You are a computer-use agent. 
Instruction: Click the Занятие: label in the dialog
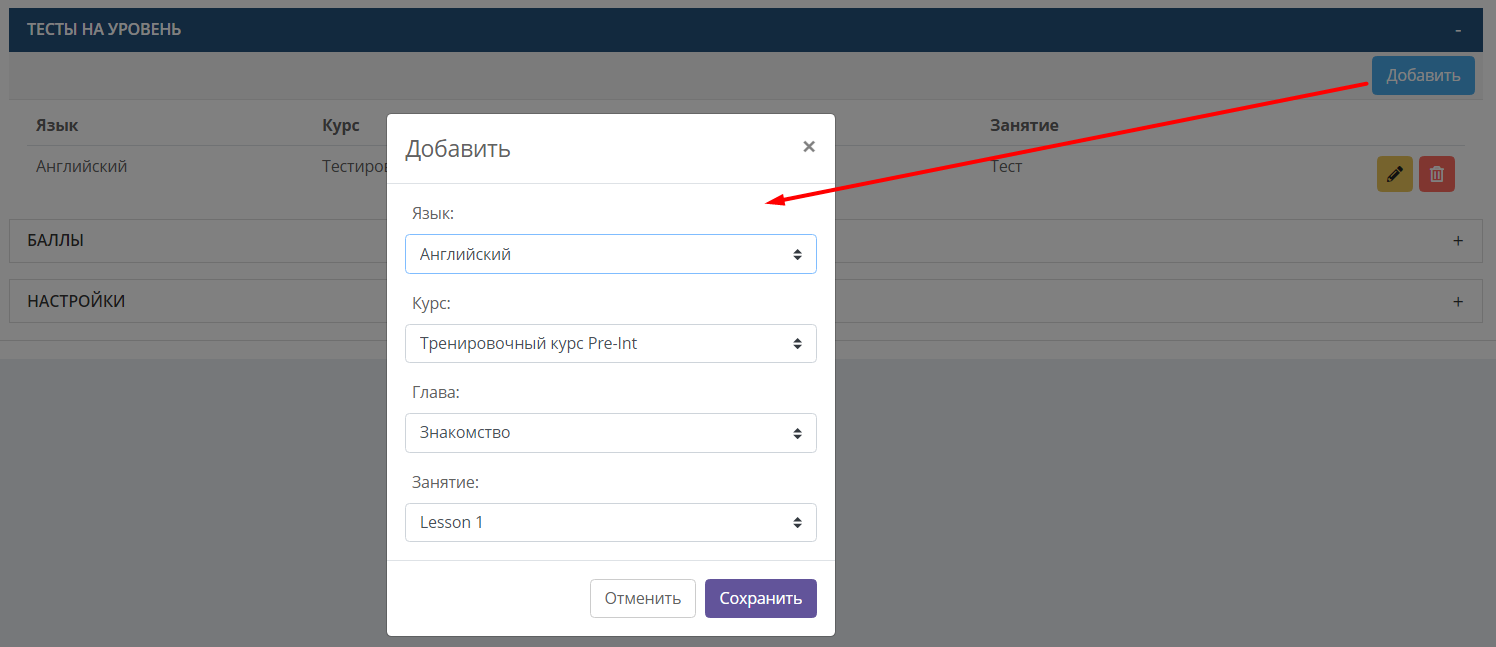point(446,482)
